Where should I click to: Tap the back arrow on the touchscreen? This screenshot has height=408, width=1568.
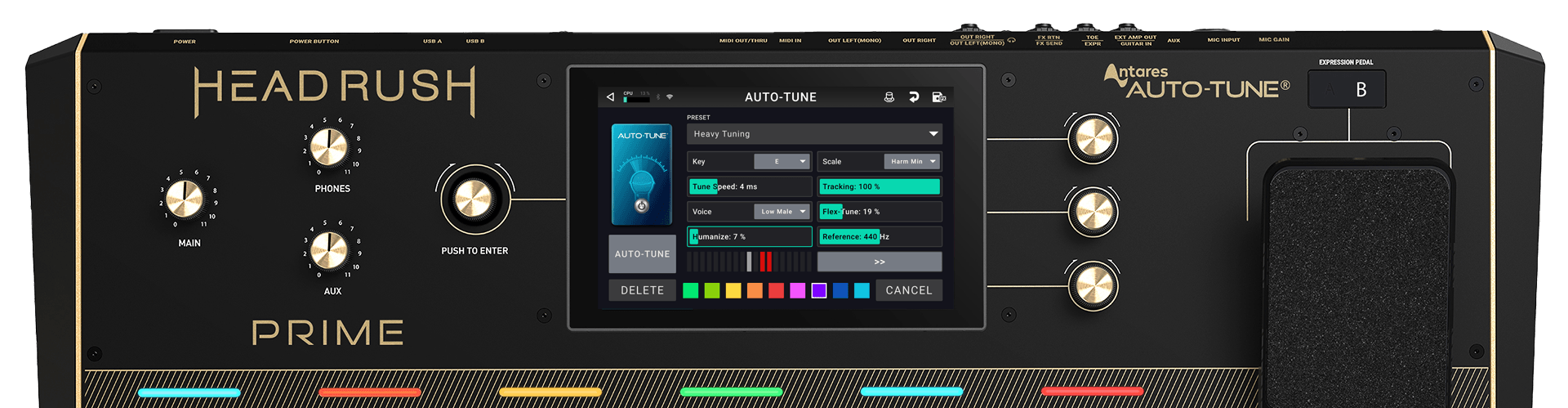[x=610, y=97]
